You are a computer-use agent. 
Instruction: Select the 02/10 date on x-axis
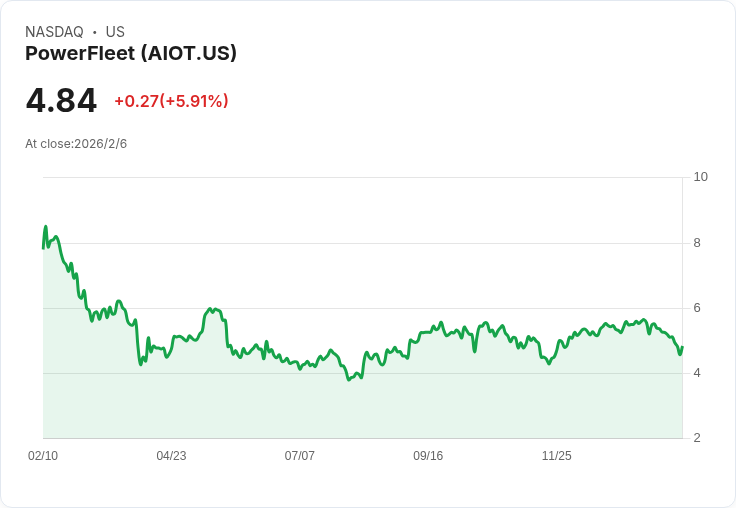point(43,456)
